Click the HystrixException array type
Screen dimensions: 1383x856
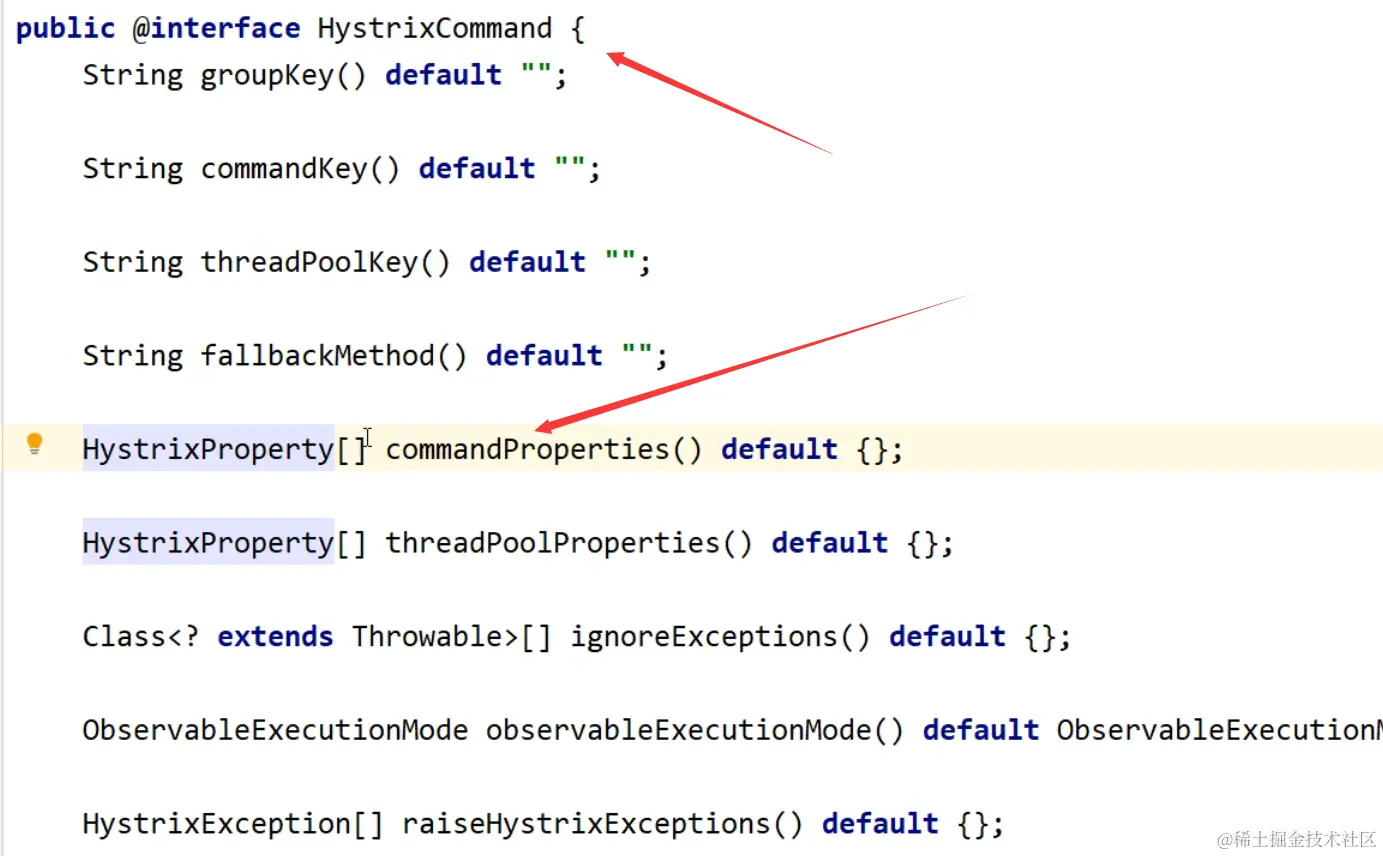[x=233, y=824]
